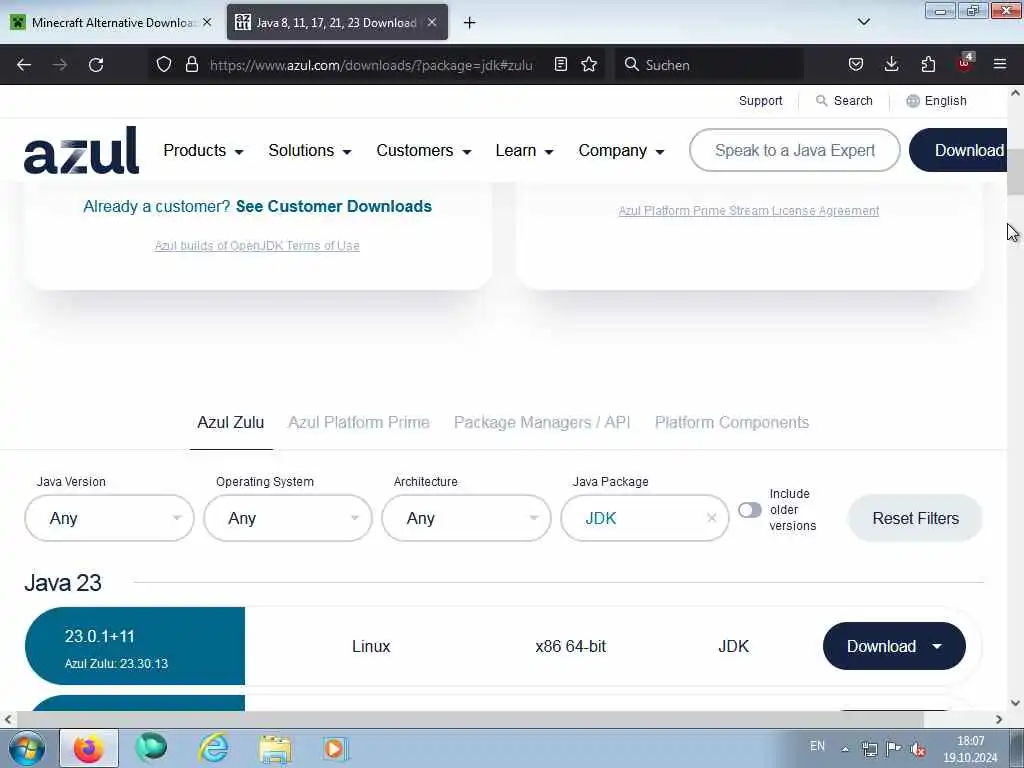This screenshot has height=768, width=1024.
Task: Click the Firefox taskbar icon
Action: (x=89, y=748)
